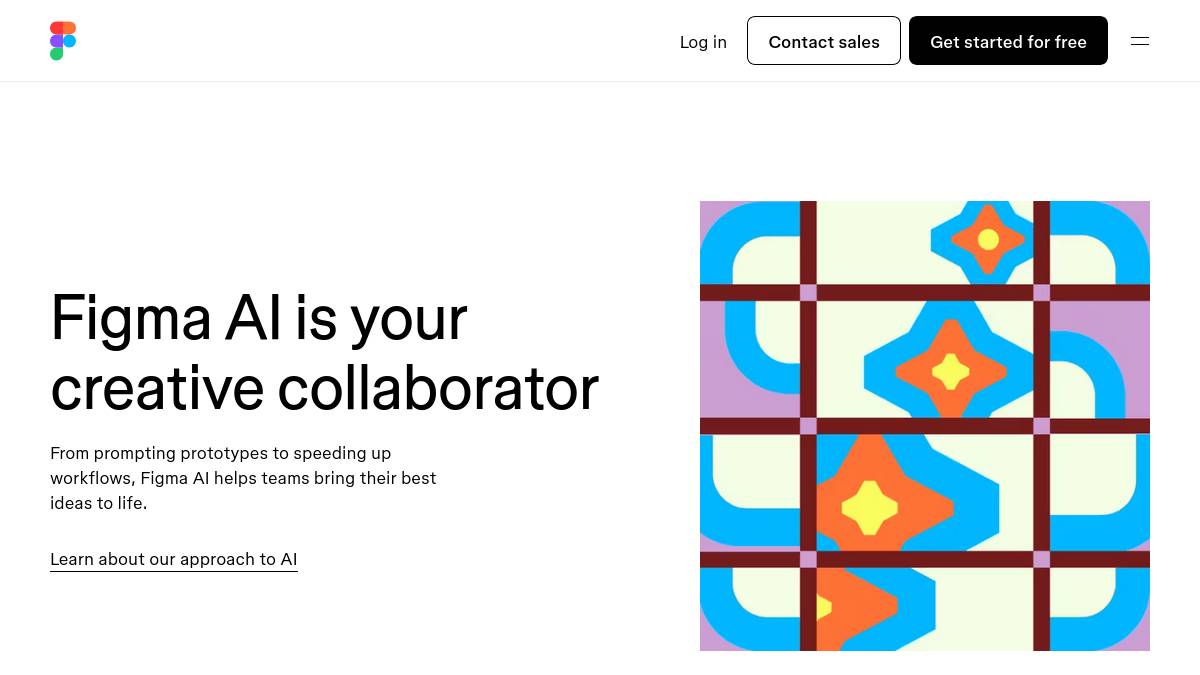Click the Figma logo
The image size is (1200, 675).
pyautogui.click(x=63, y=41)
